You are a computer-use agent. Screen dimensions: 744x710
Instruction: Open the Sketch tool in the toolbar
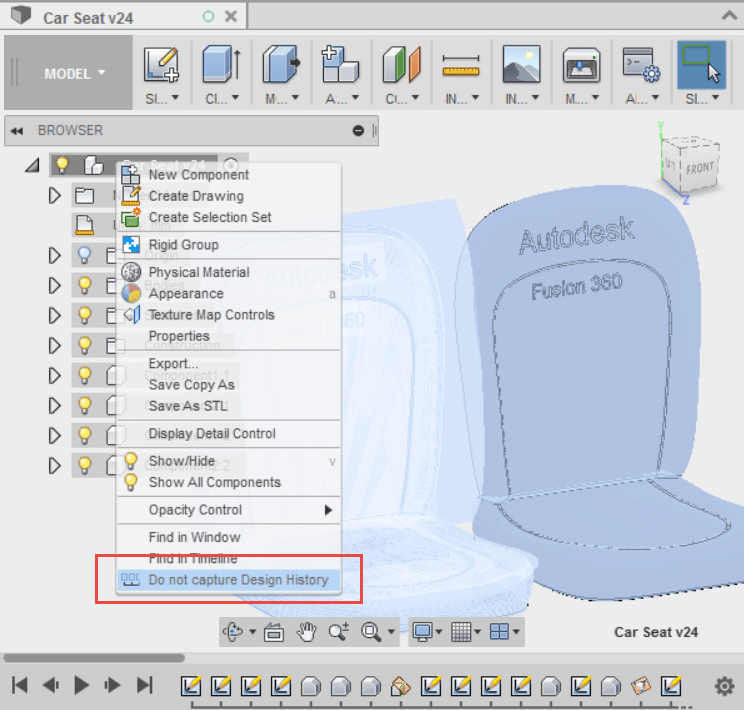pos(161,64)
